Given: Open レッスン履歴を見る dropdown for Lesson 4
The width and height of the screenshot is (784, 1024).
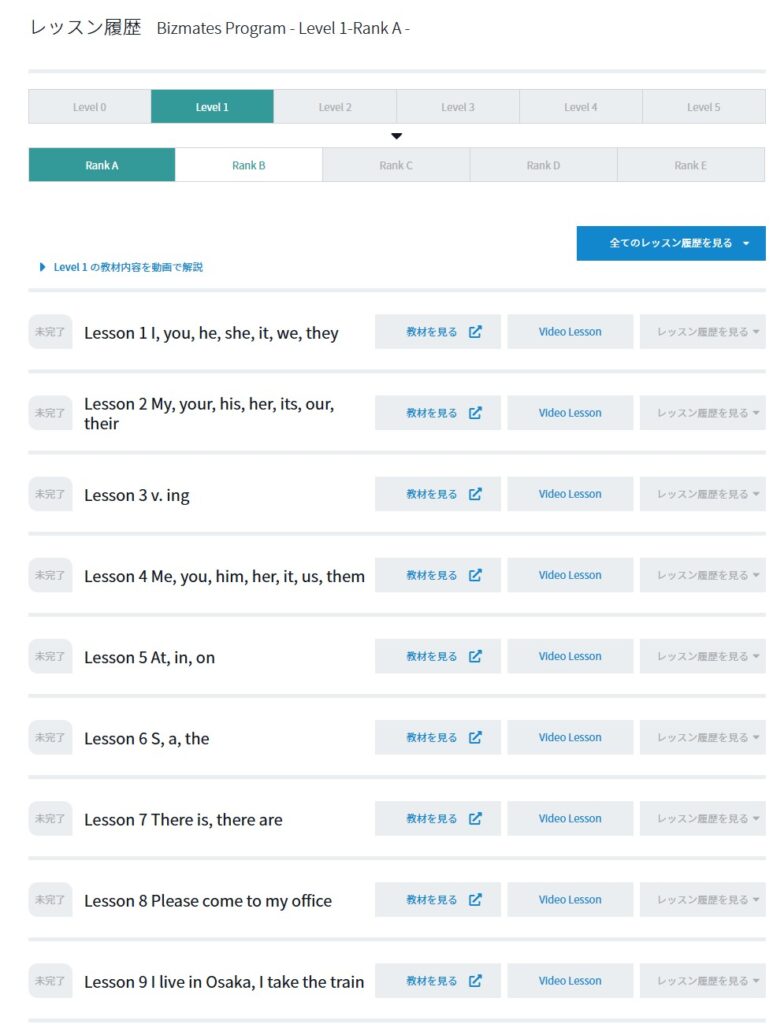Looking at the screenshot, I should 702,575.
